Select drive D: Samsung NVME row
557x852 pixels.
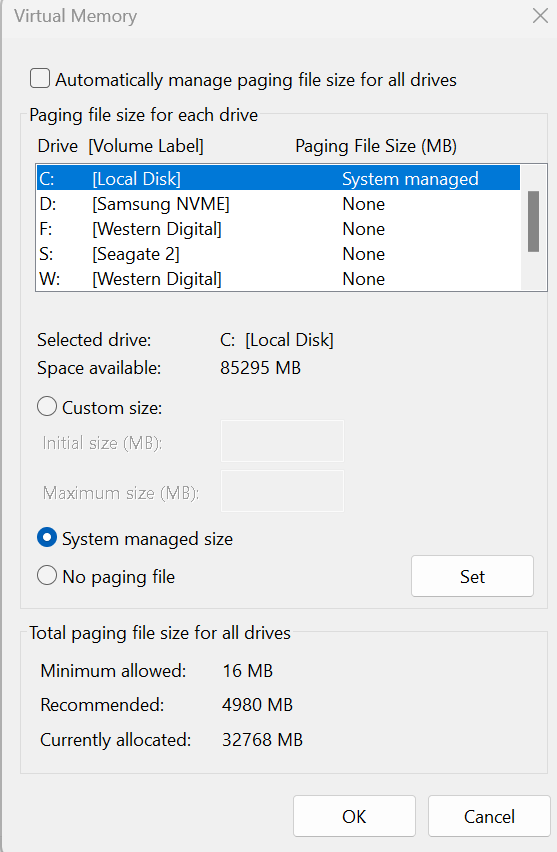pyautogui.click(x=278, y=204)
